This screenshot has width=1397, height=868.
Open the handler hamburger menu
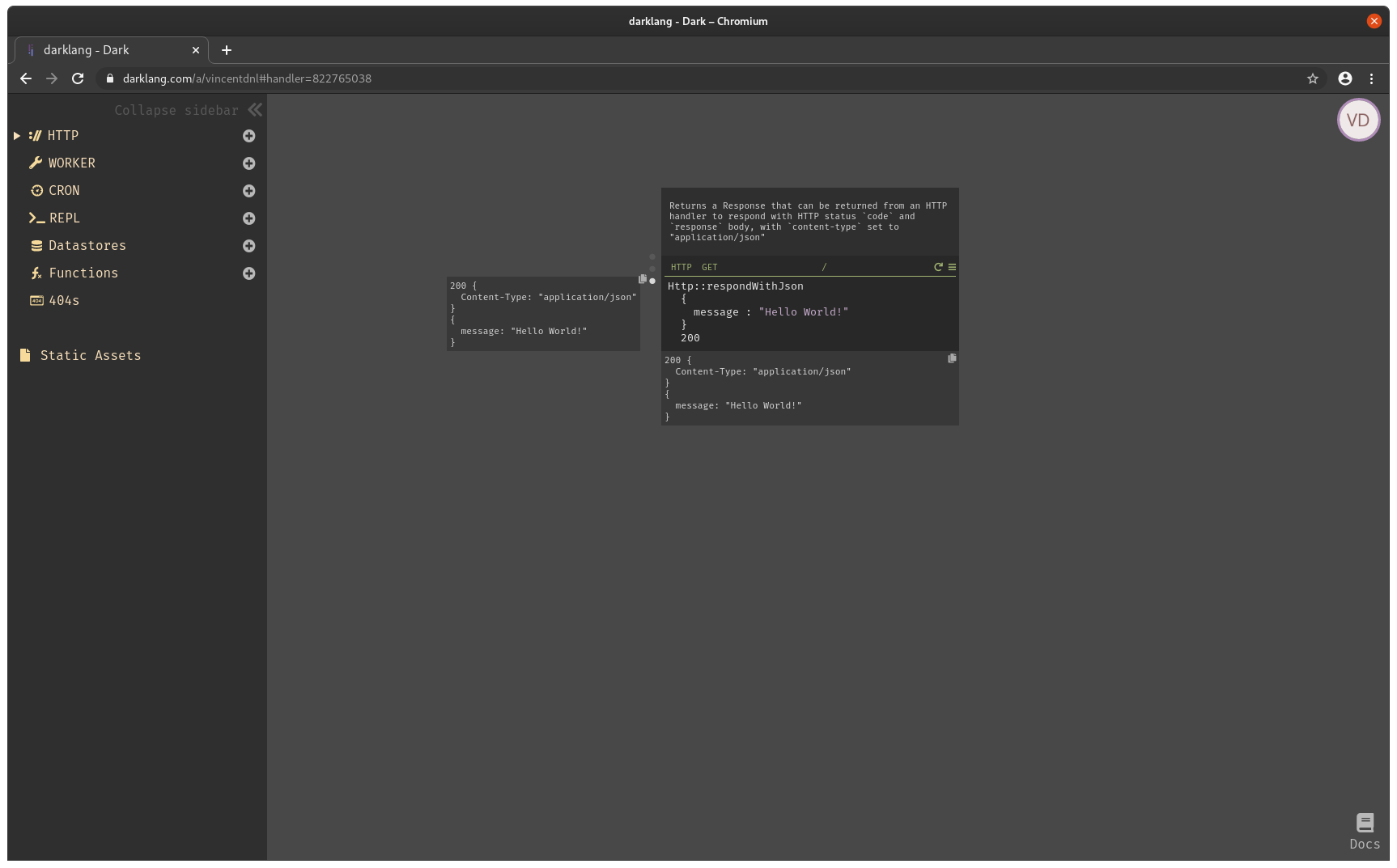pyautogui.click(x=952, y=267)
